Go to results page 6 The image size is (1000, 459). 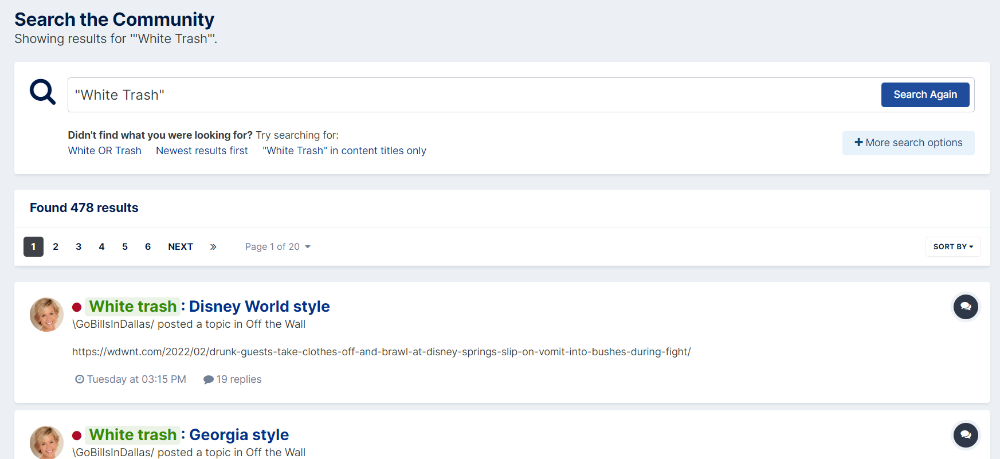(x=147, y=247)
